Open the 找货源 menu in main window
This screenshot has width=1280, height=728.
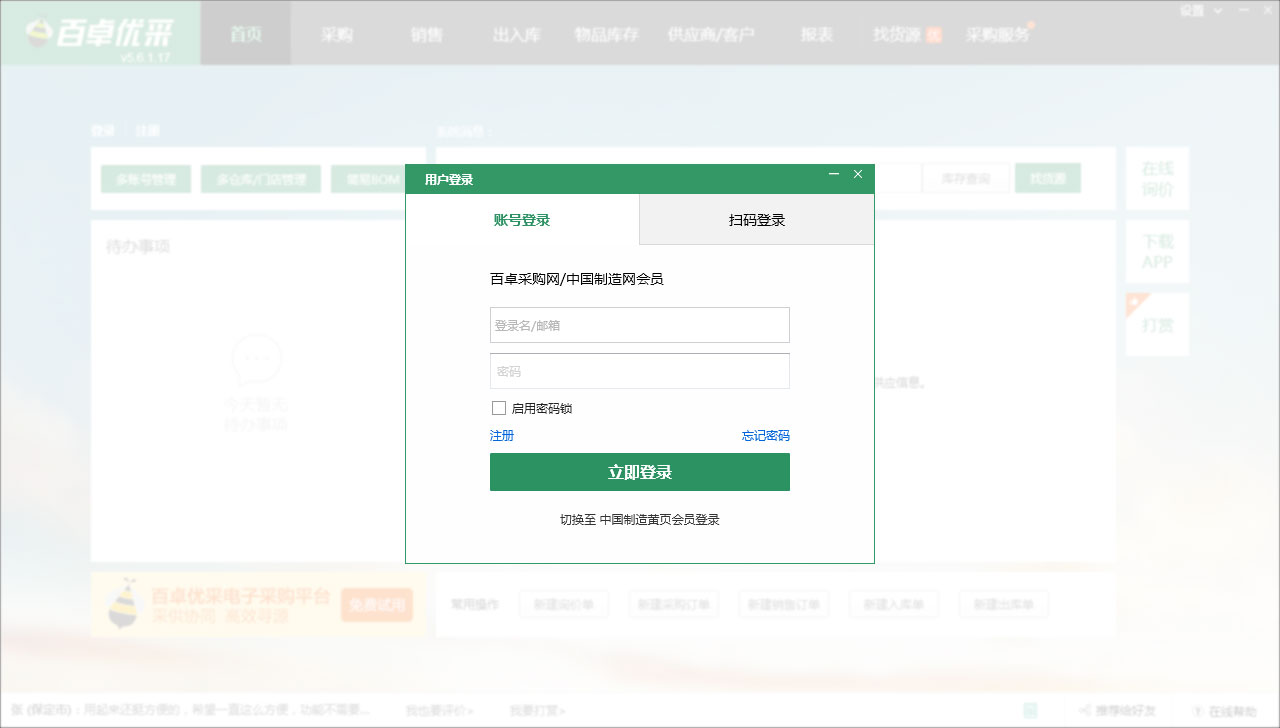click(897, 34)
